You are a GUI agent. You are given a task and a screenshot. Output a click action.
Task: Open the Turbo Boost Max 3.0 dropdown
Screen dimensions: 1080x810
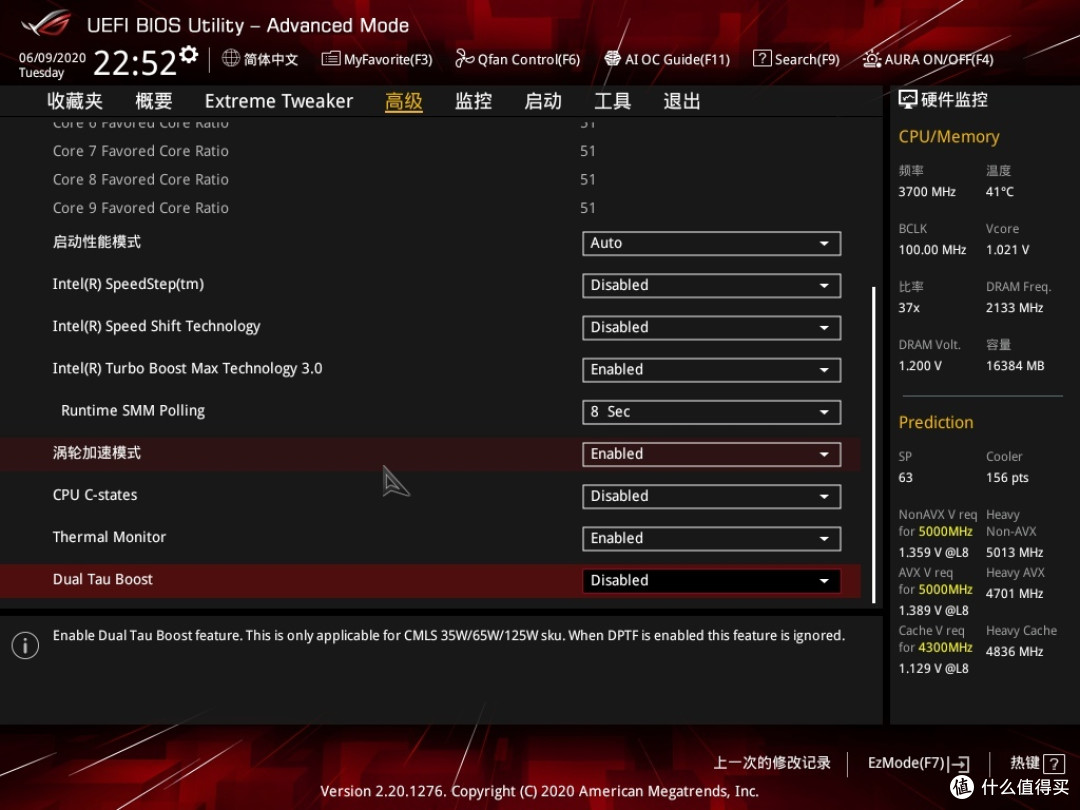point(712,370)
